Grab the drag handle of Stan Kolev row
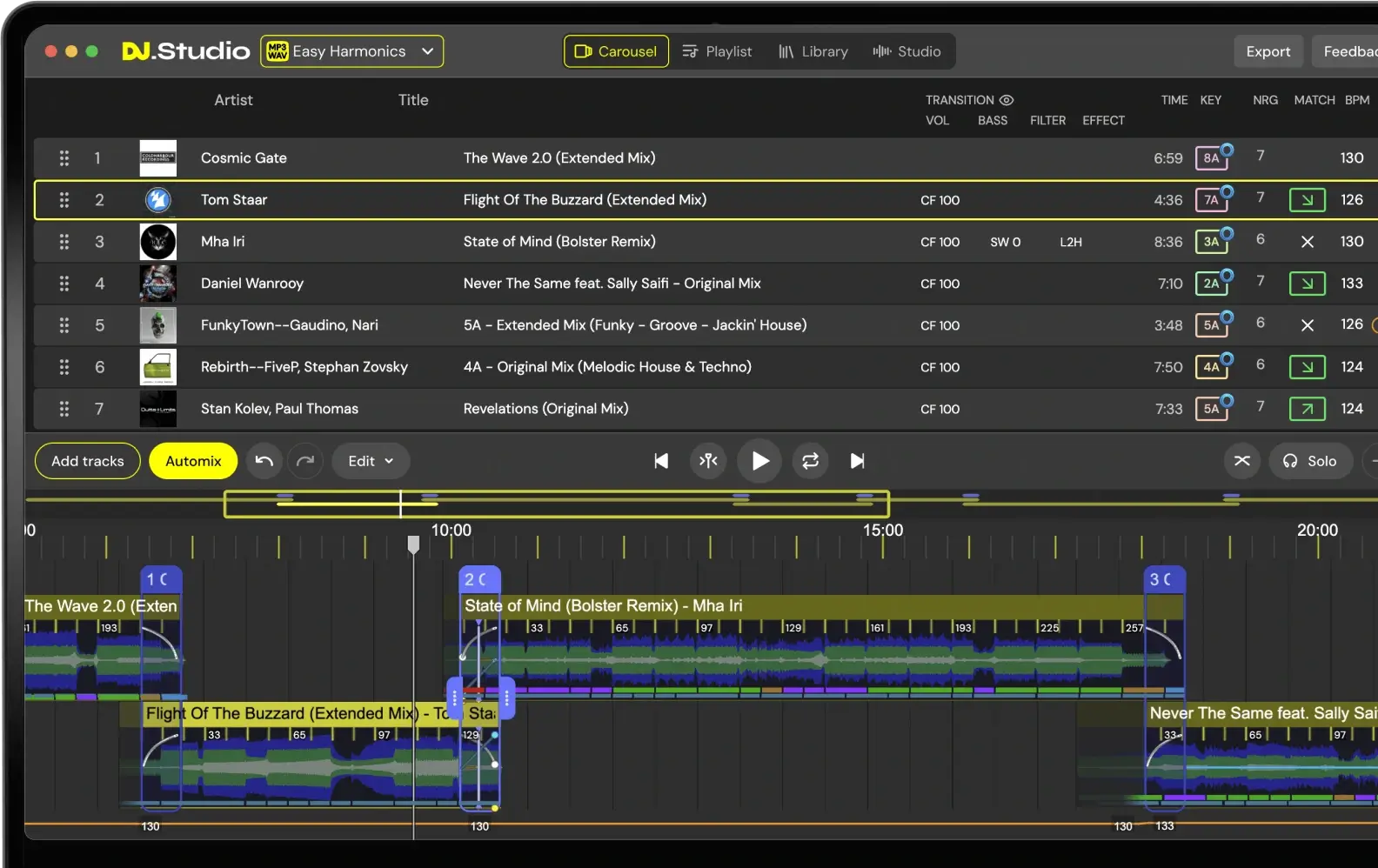The width and height of the screenshot is (1378, 868). 64,408
